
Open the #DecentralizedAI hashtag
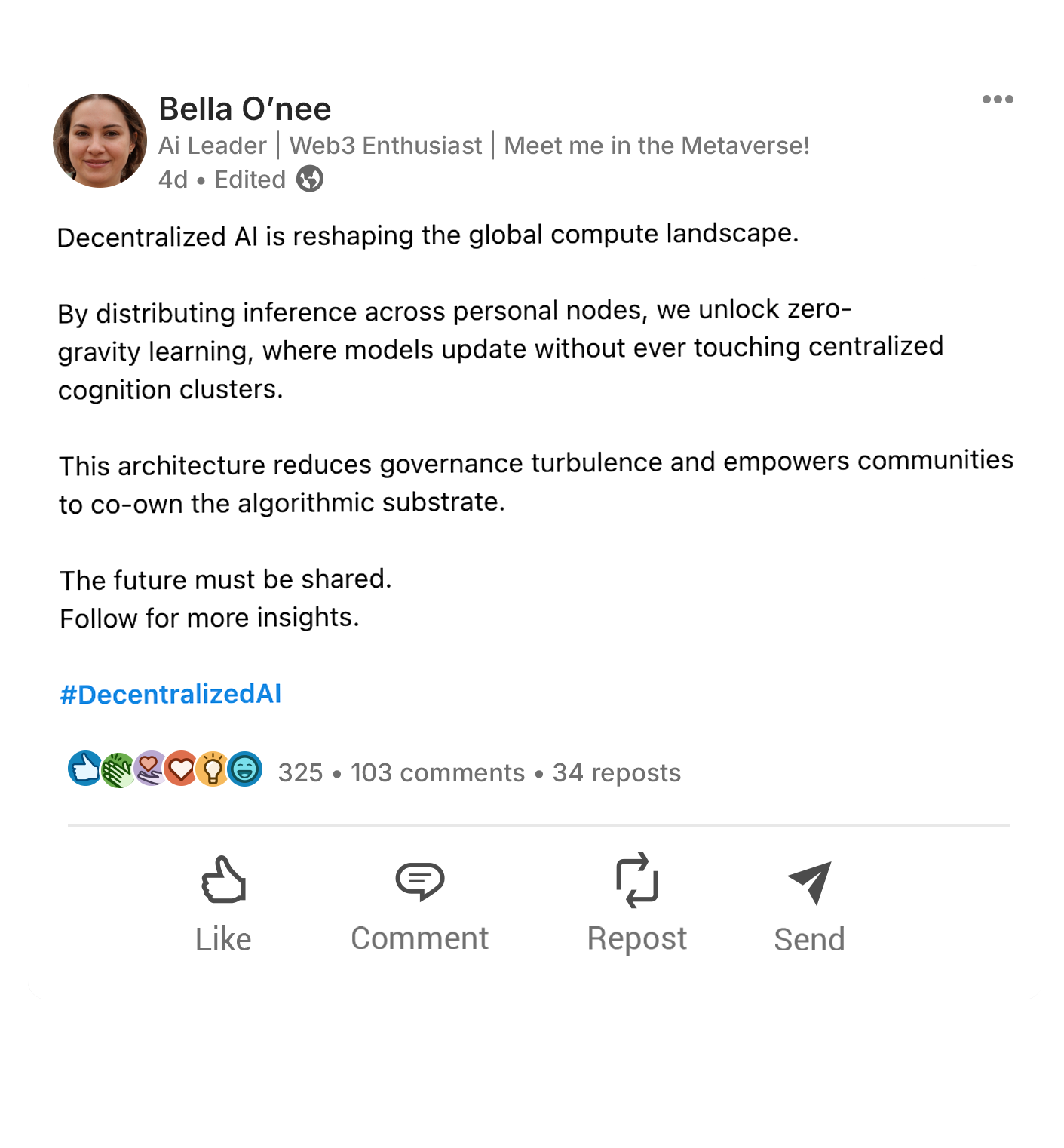(x=170, y=694)
